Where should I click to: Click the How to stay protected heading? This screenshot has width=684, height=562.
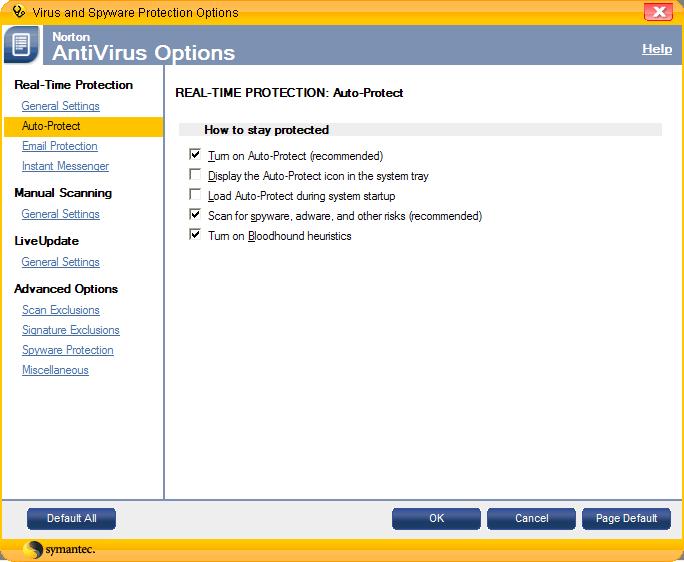point(267,130)
